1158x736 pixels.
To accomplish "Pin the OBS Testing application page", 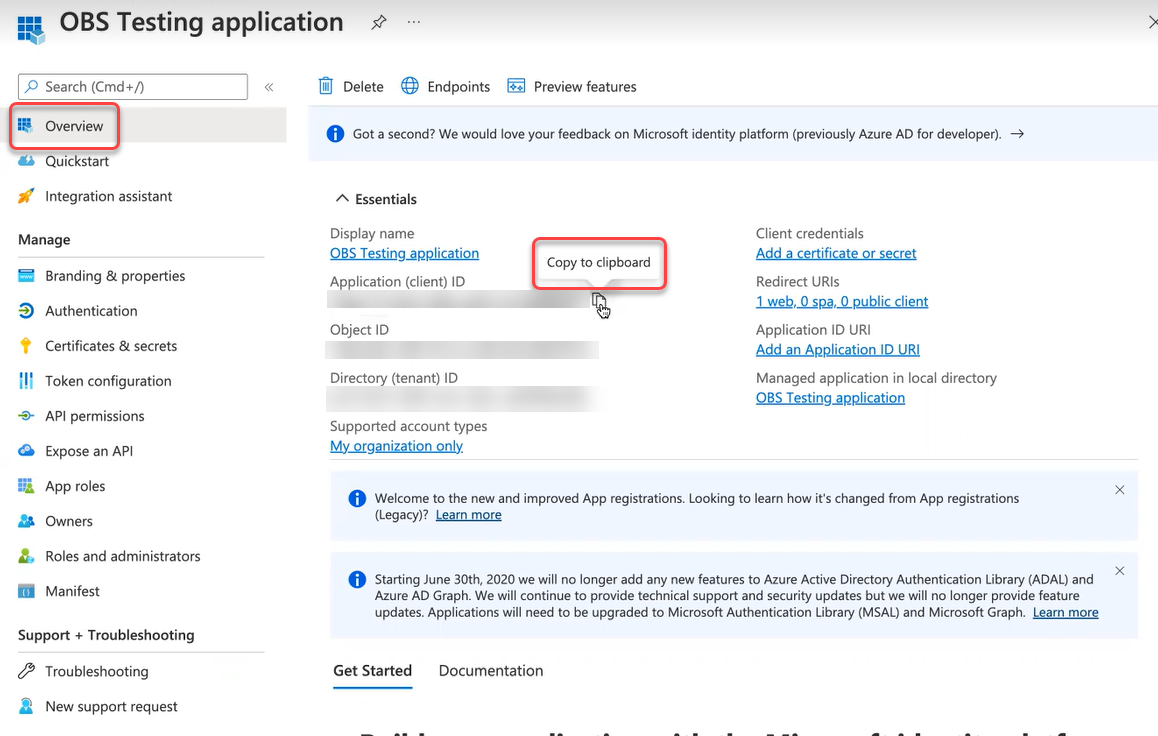I will [379, 22].
